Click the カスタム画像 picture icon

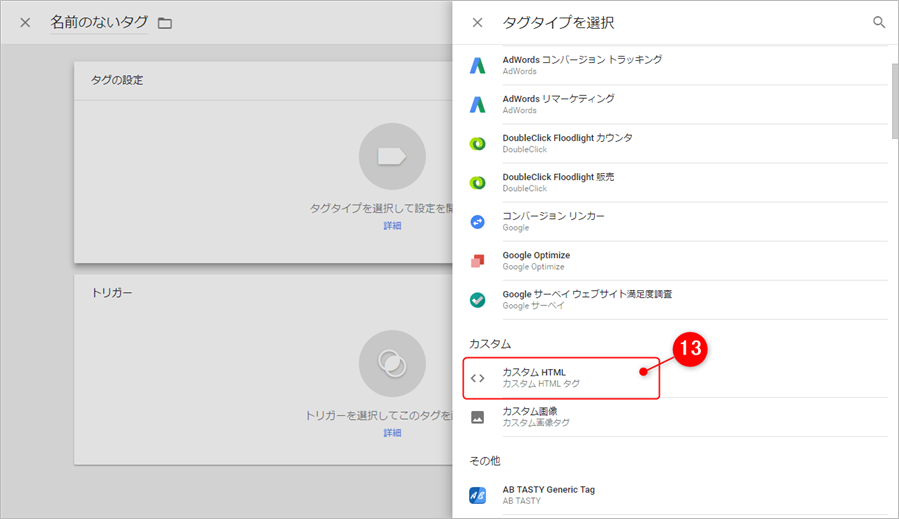tap(478, 417)
